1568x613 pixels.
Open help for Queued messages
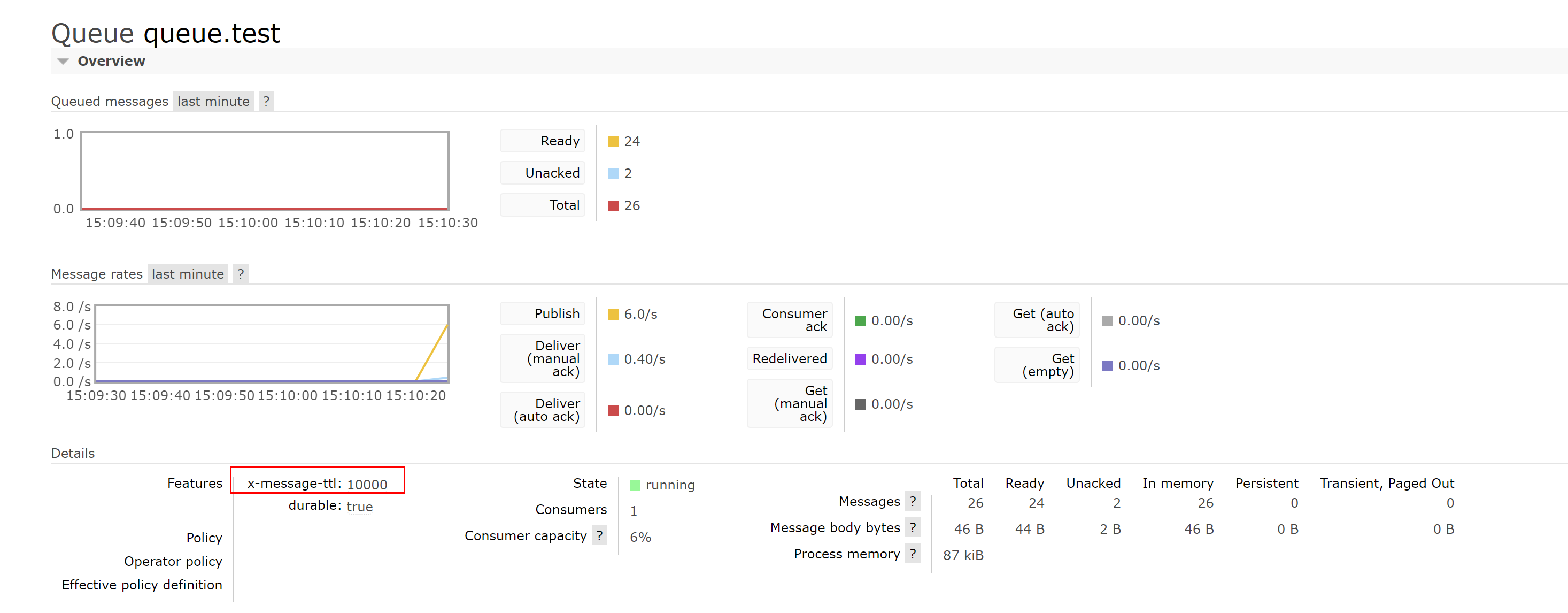[x=266, y=101]
